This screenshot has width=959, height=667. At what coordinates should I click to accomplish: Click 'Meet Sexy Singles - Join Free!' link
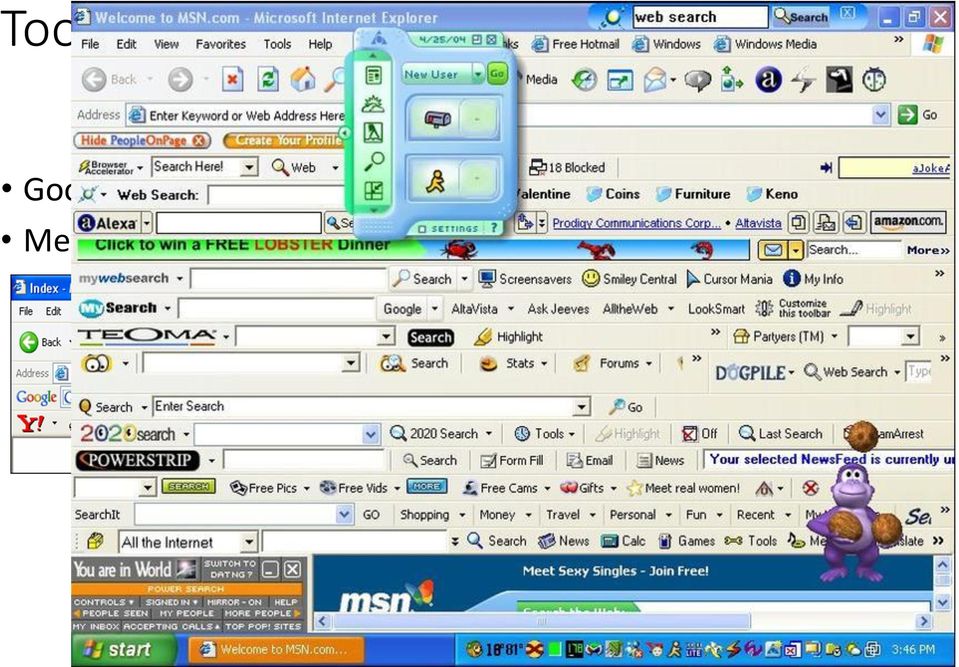615,571
